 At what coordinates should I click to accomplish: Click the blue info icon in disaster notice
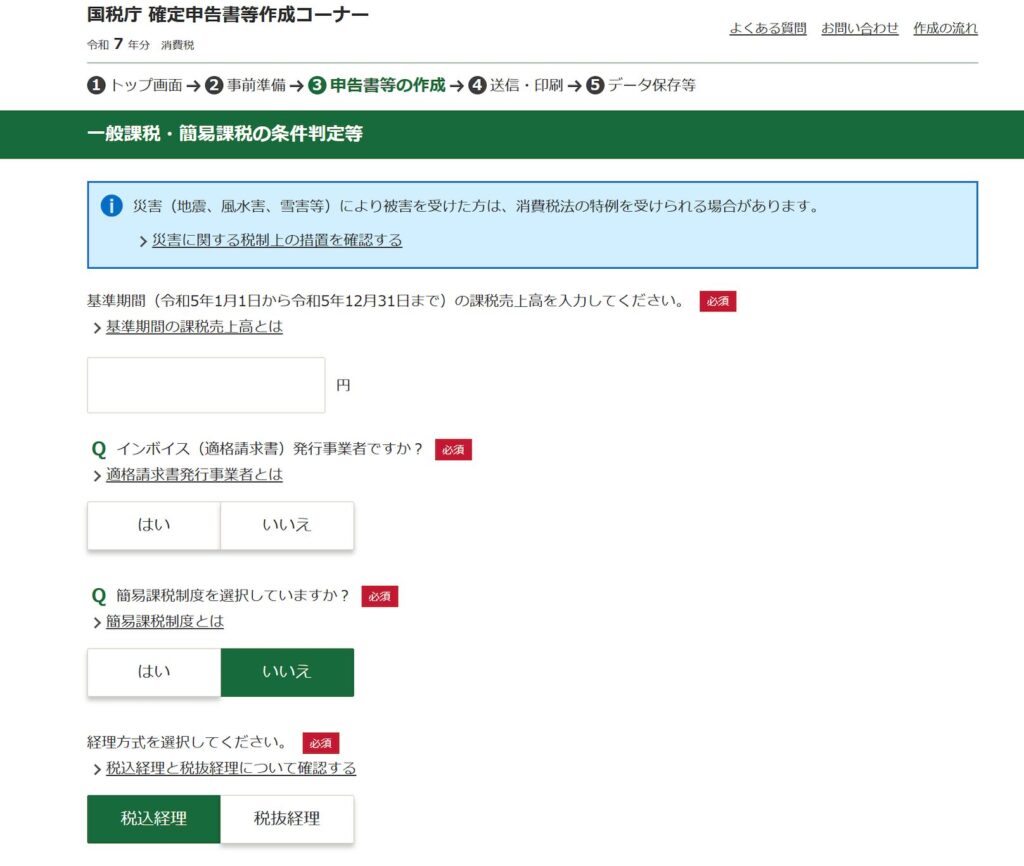coord(112,207)
